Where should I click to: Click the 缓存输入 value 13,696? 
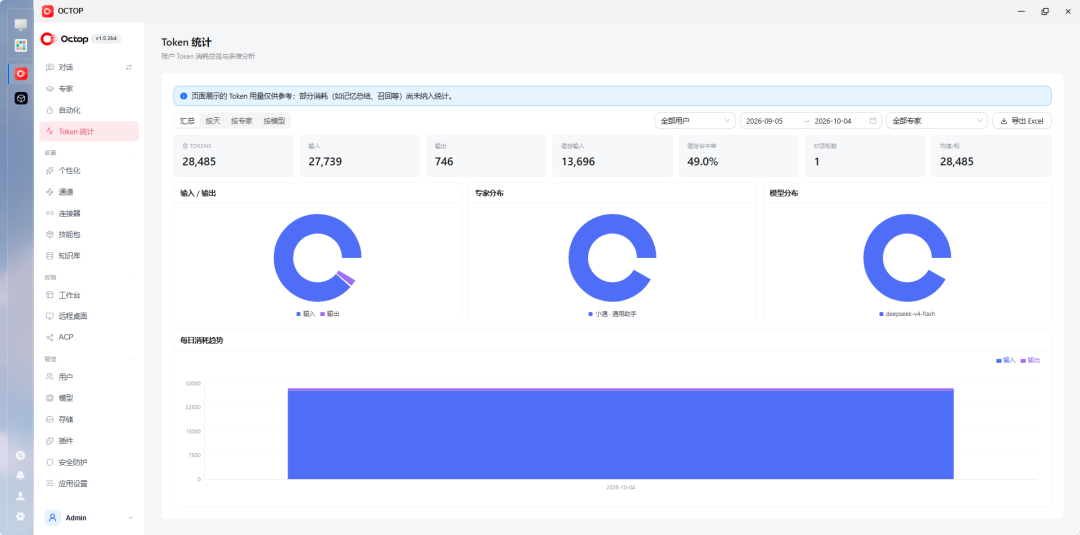pyautogui.click(x=579, y=162)
